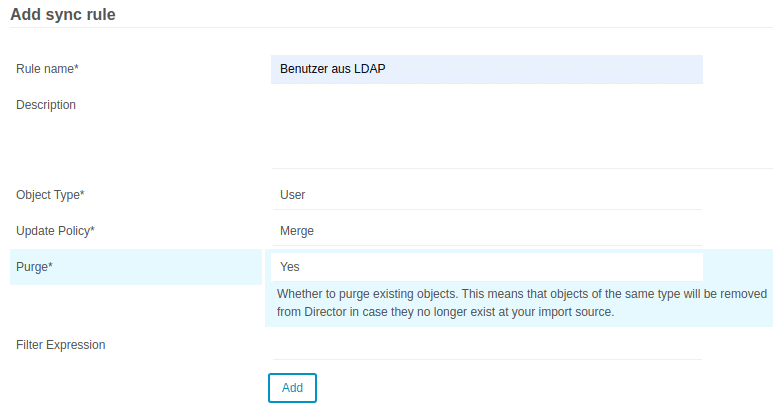This screenshot has height=407, width=773.
Task: Place cursor after 'LDAP' in Rule name
Action: point(388,69)
